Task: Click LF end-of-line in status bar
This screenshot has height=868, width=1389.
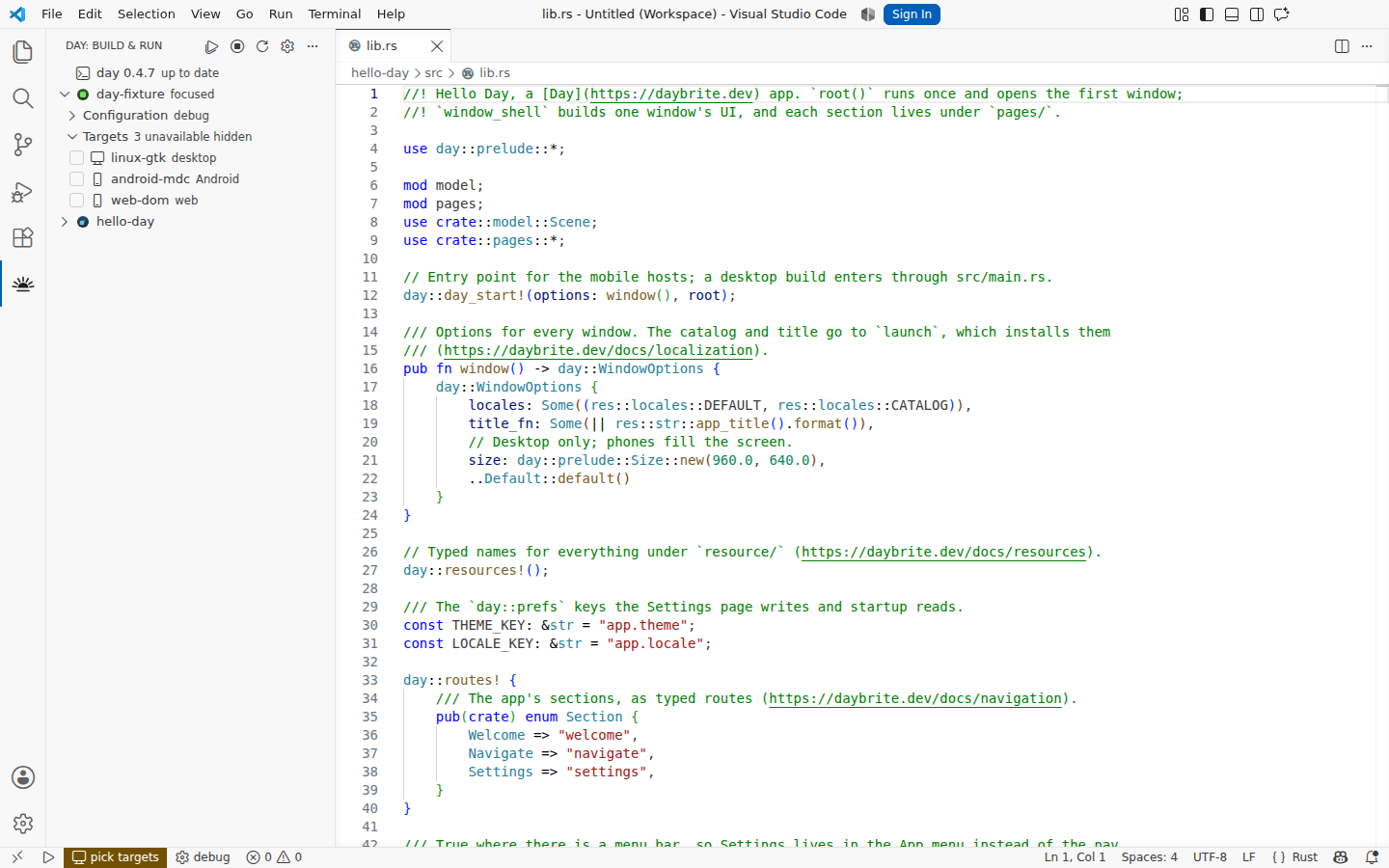Action: pos(1248,857)
